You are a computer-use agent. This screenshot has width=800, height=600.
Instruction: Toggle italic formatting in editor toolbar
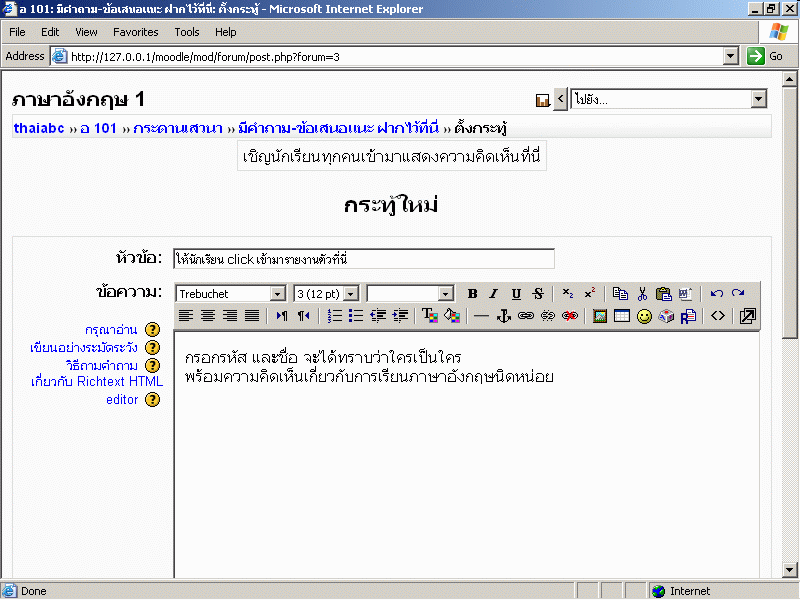pyautogui.click(x=494, y=294)
